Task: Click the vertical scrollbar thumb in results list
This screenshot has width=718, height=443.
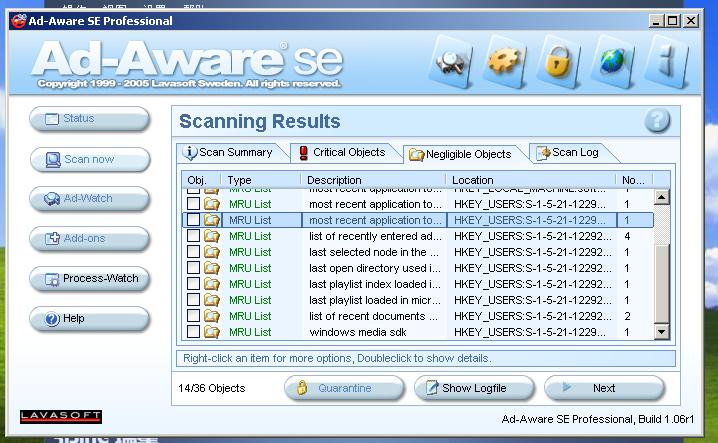Action: (x=661, y=284)
